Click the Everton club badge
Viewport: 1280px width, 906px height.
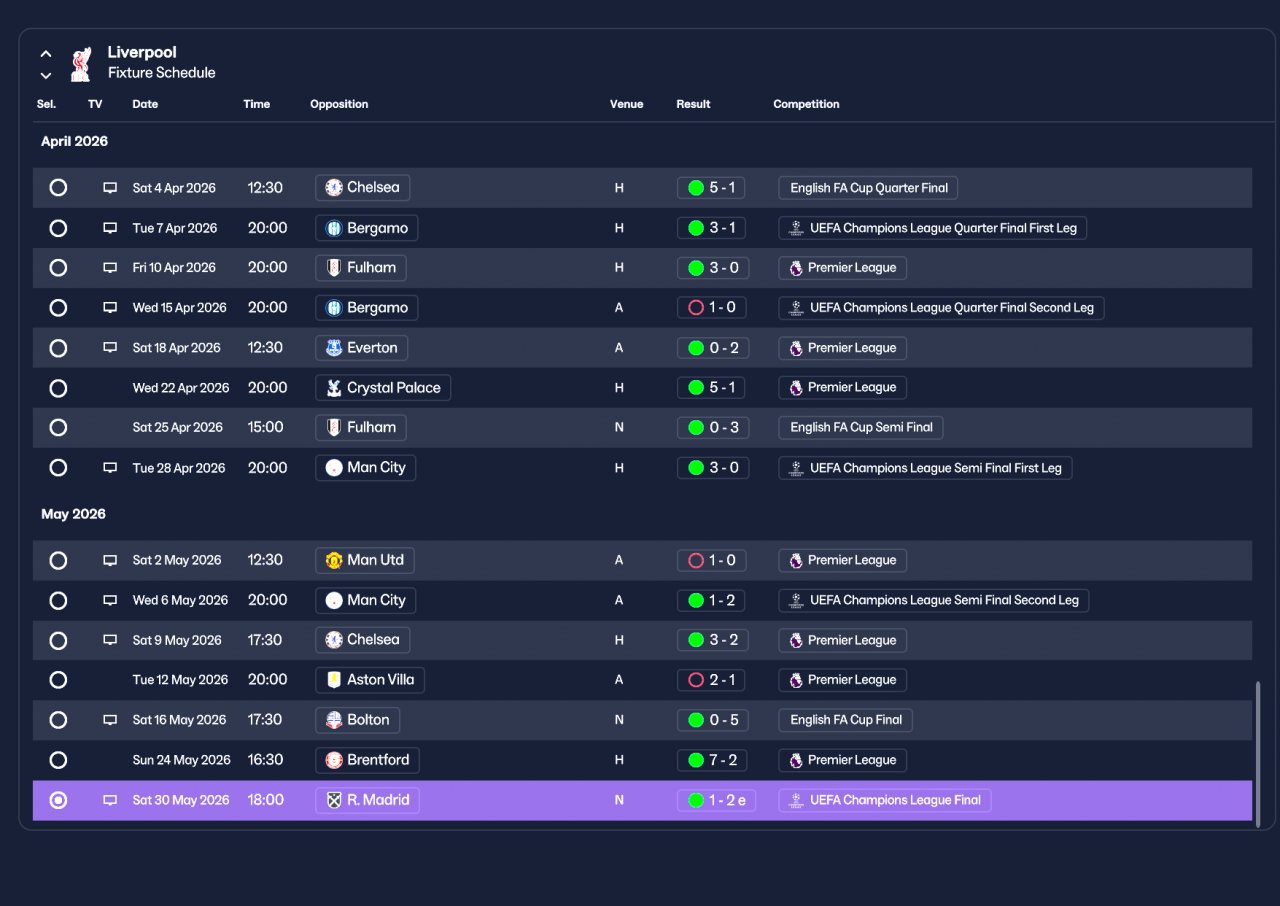click(x=334, y=348)
